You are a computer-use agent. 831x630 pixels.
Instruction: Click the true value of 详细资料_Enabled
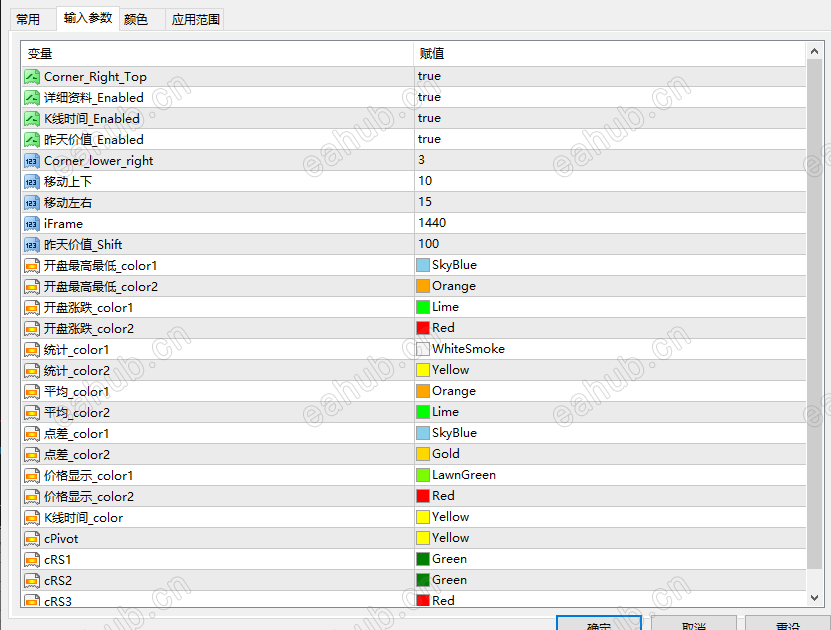(429, 97)
